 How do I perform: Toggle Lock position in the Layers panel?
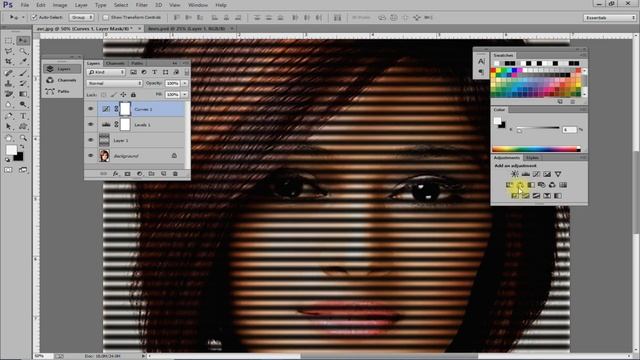coord(123,95)
